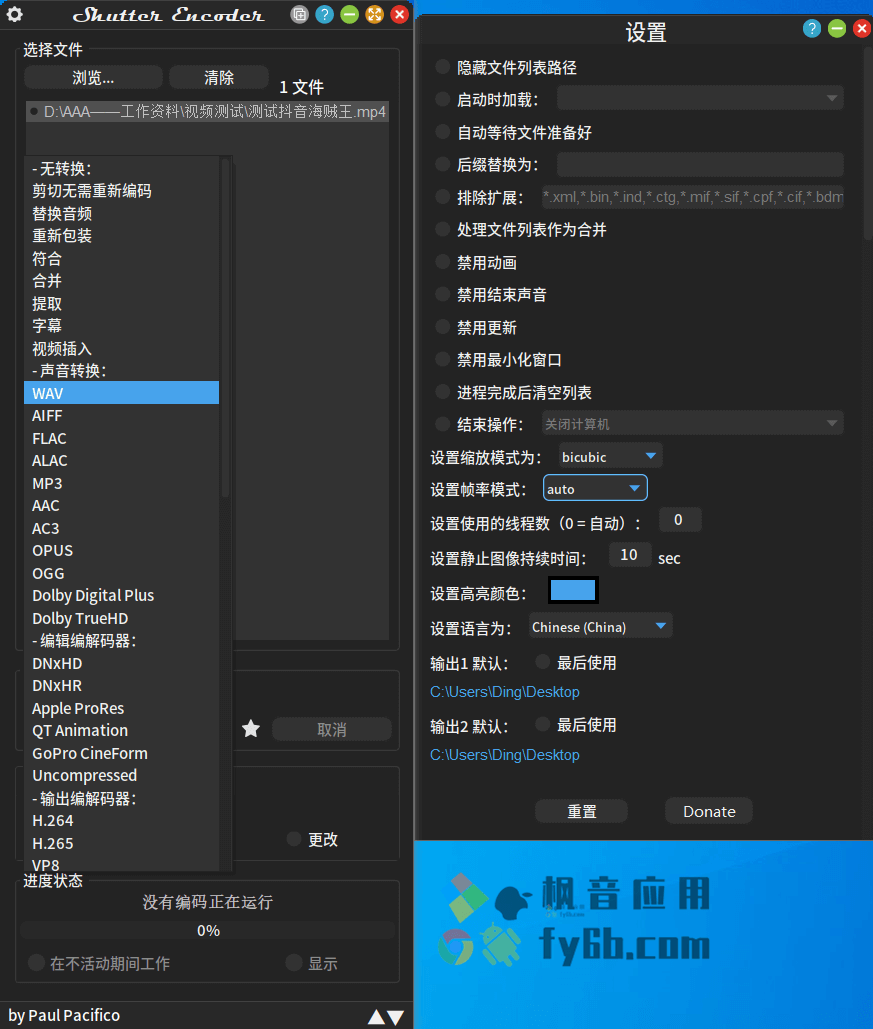
Task: Toggle the 更改 radio option
Action: [294, 839]
